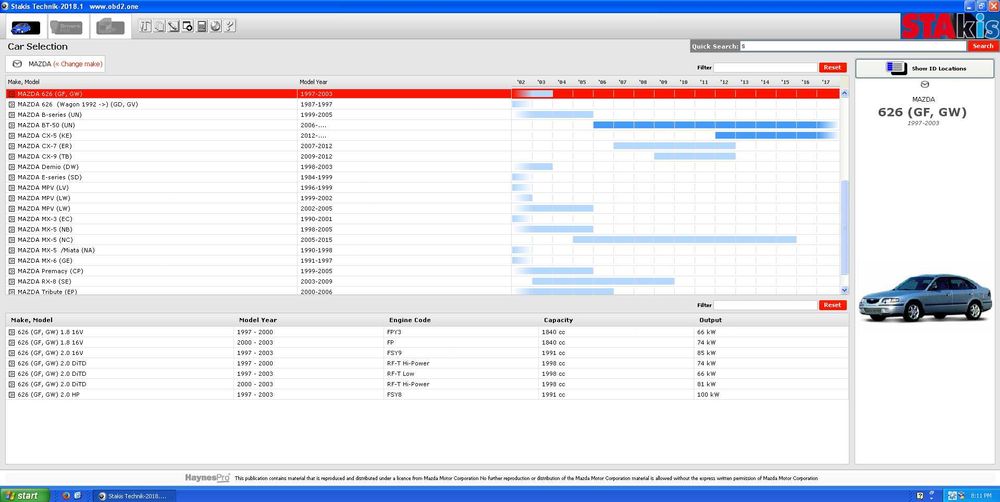Click the first small toolbar icon
Viewport: 1000px width, 502px height.
pos(145,26)
